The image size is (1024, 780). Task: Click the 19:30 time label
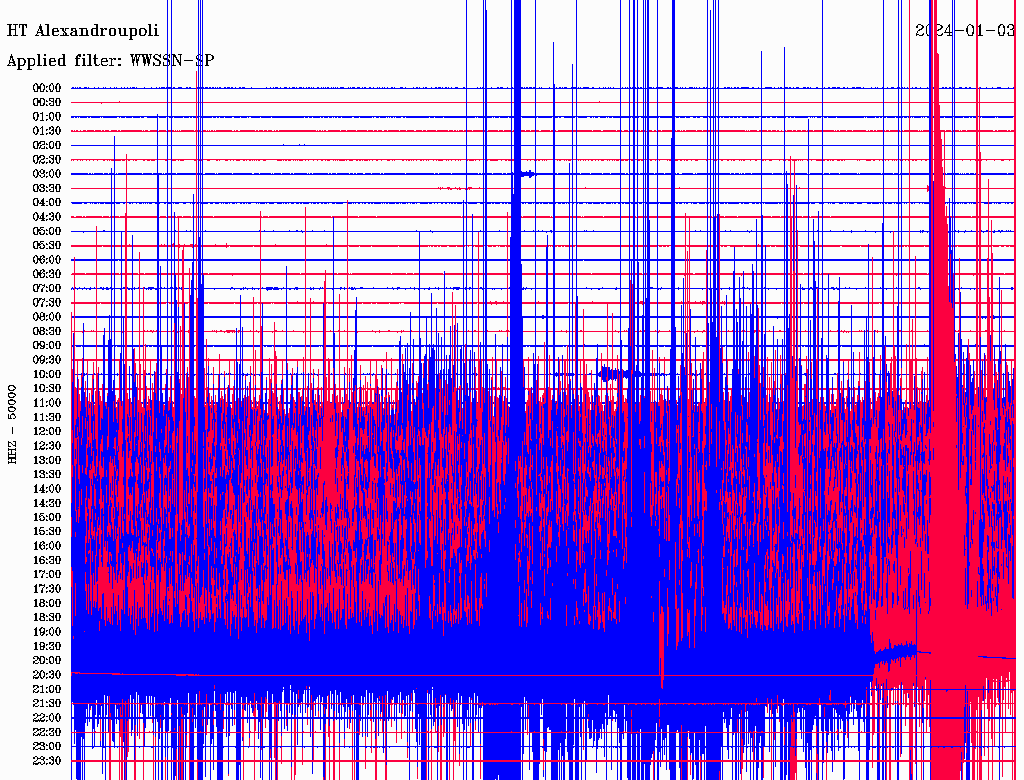(x=47, y=647)
